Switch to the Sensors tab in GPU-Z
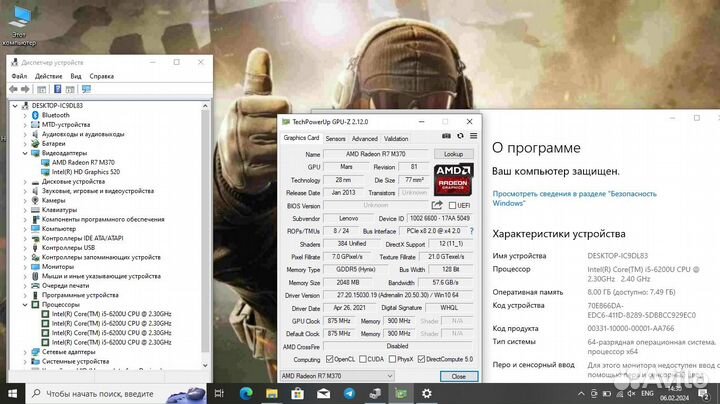 335,139
